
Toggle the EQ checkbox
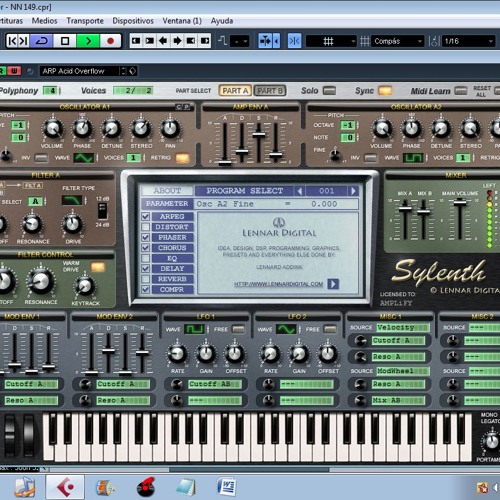(145, 258)
